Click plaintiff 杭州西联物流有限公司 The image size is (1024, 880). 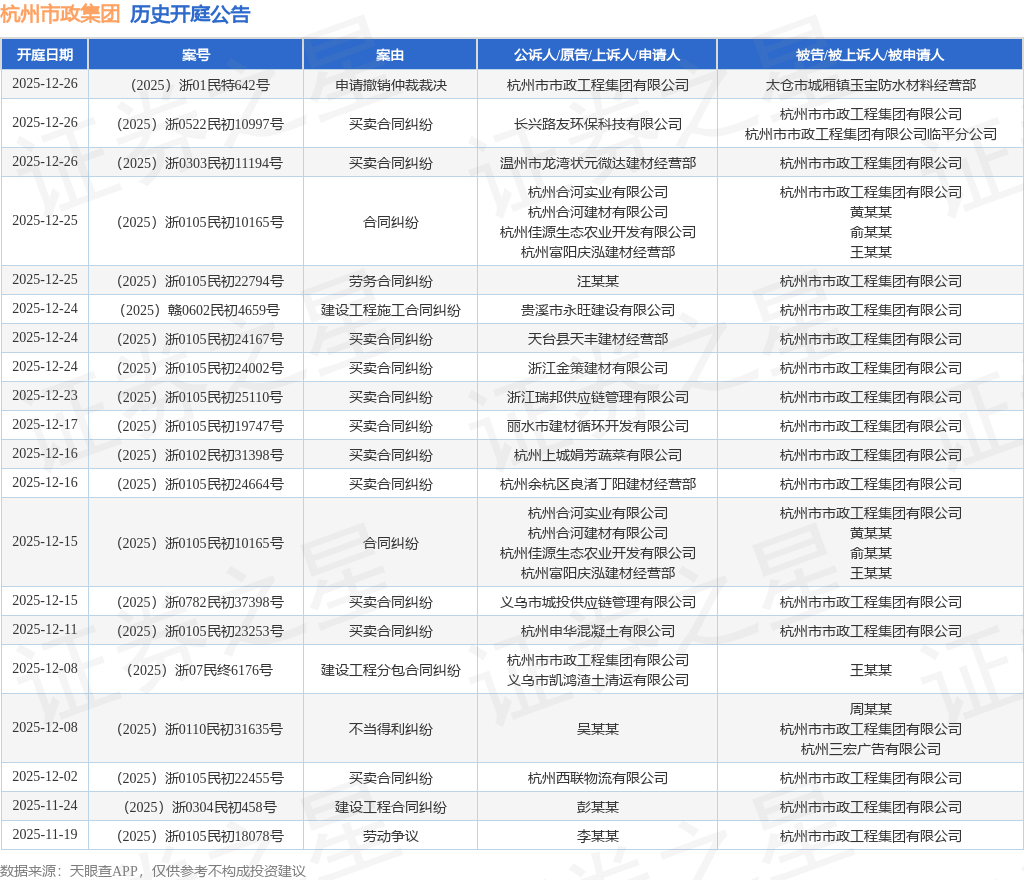pyautogui.click(x=598, y=778)
